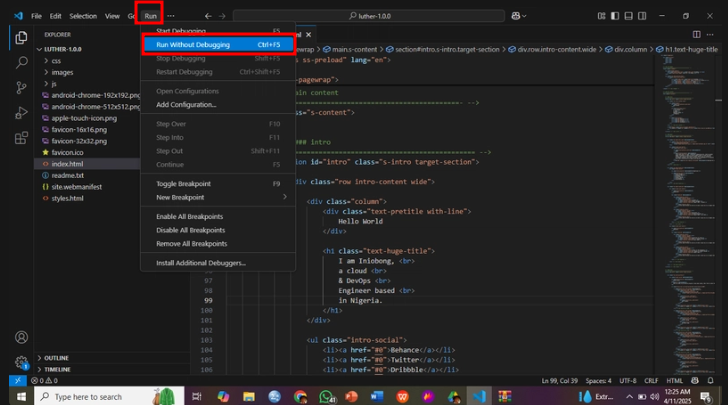Open the Run menu

150,16
